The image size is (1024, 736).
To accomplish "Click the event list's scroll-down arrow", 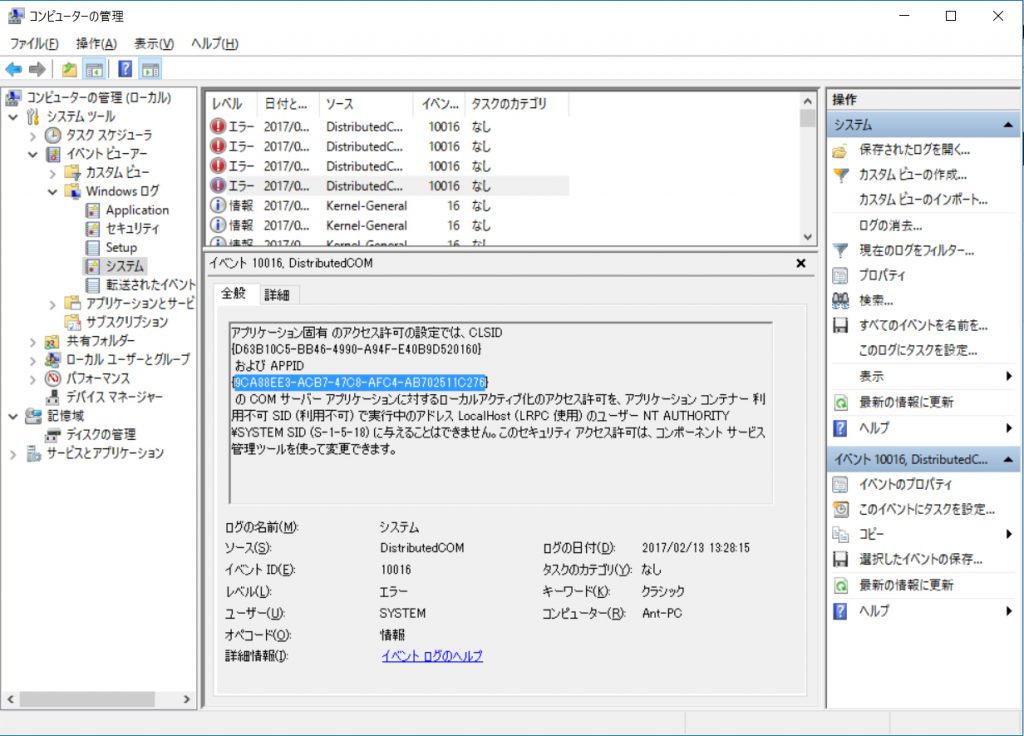I will point(808,237).
